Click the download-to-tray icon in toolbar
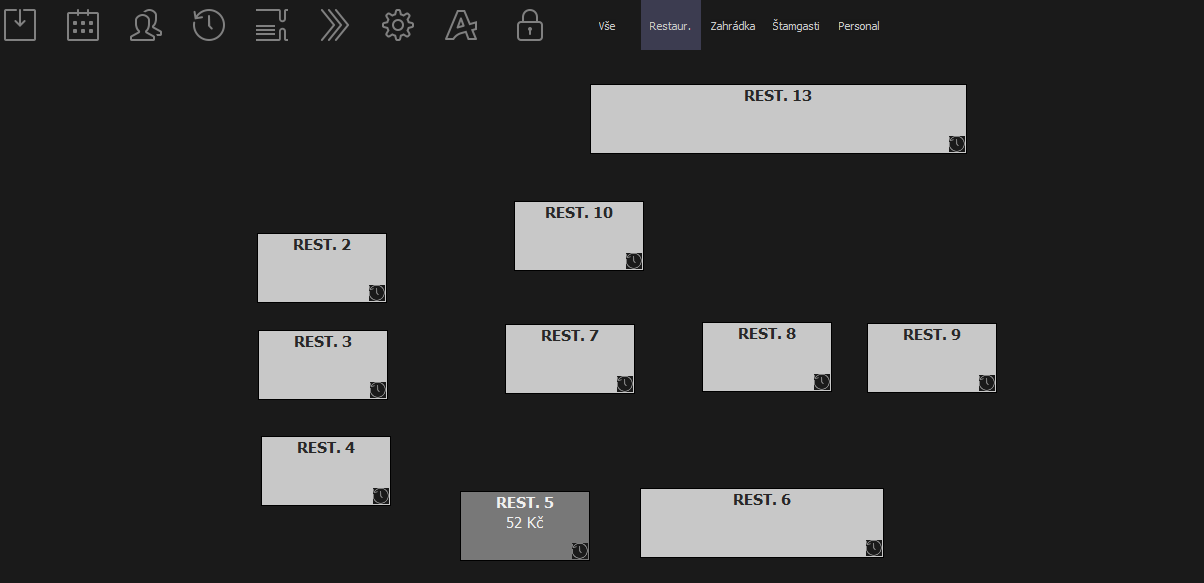 coord(20,25)
